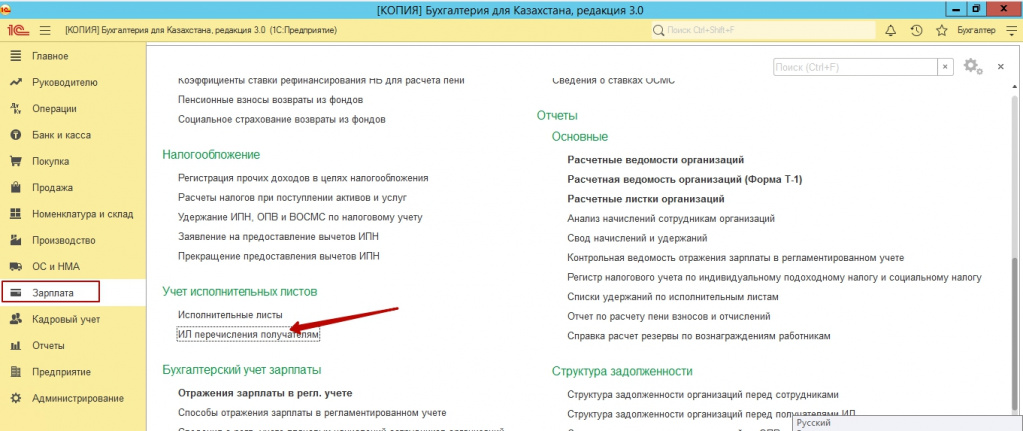Open Регистр налогового учета по ИПН
Image resolution: width=1023 pixels, height=431 pixels.
[x=774, y=278]
